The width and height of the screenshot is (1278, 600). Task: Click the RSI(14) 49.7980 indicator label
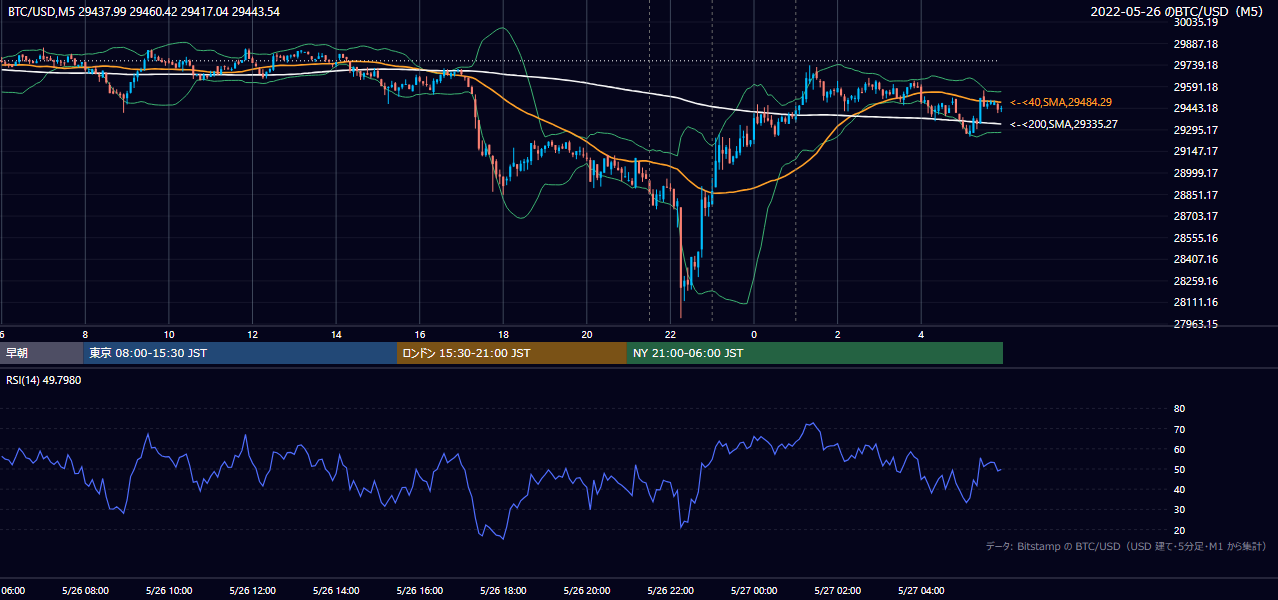coord(44,380)
